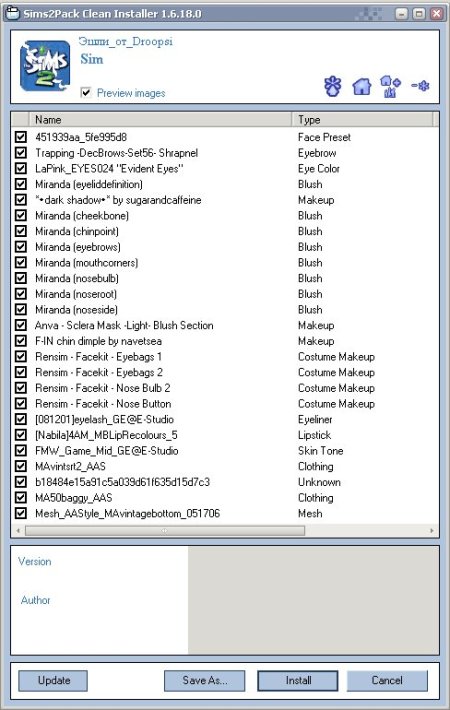This screenshot has width=450, height=710.
Task: Click the checkbox column header
Action: 20,120
